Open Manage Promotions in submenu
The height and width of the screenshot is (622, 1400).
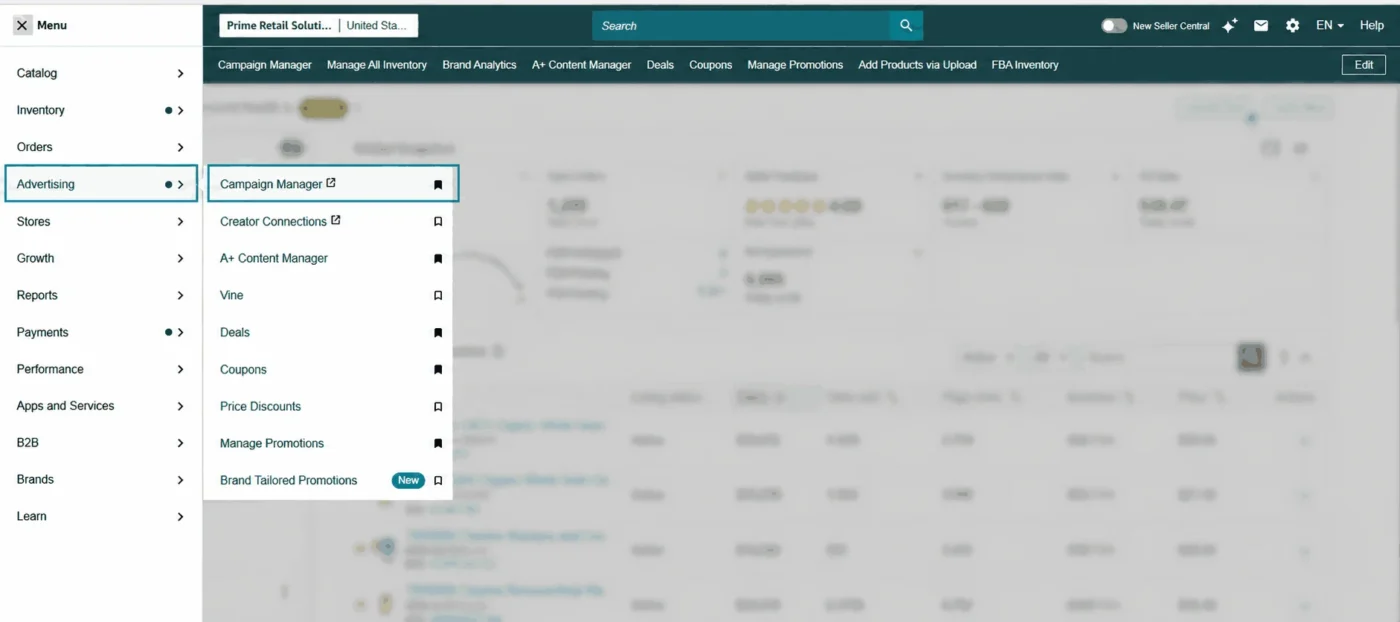(272, 443)
